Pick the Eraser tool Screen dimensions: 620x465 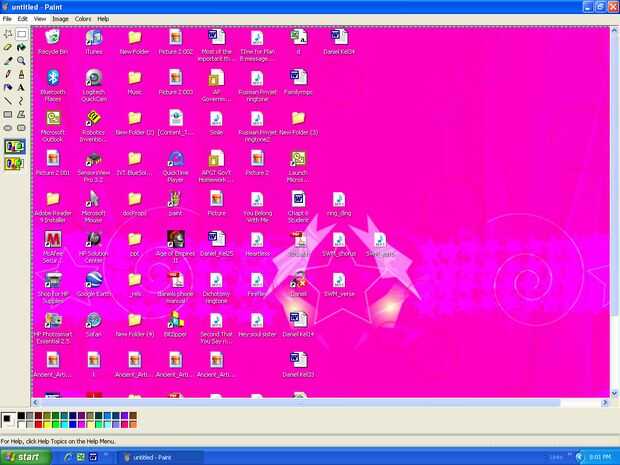(x=8, y=47)
